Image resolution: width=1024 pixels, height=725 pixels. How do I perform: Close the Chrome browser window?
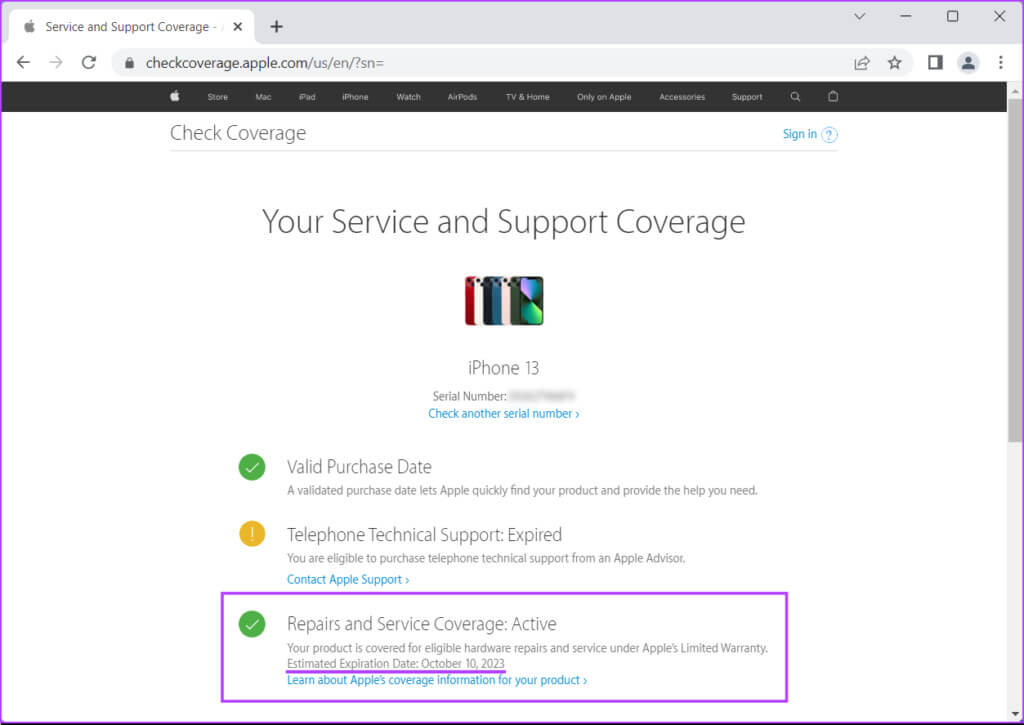click(x=999, y=16)
